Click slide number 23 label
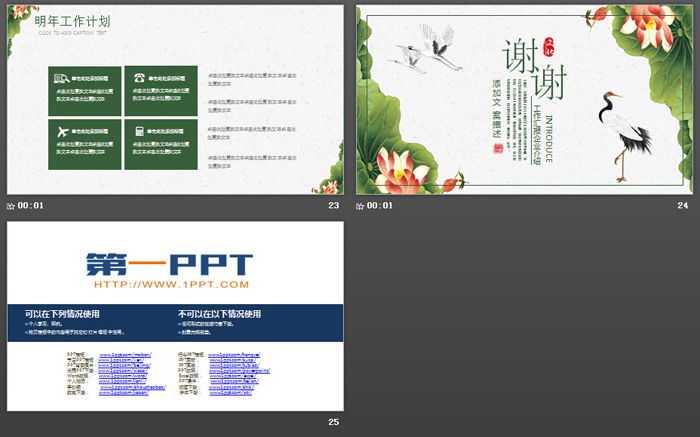This screenshot has height=437, width=700. 333,205
